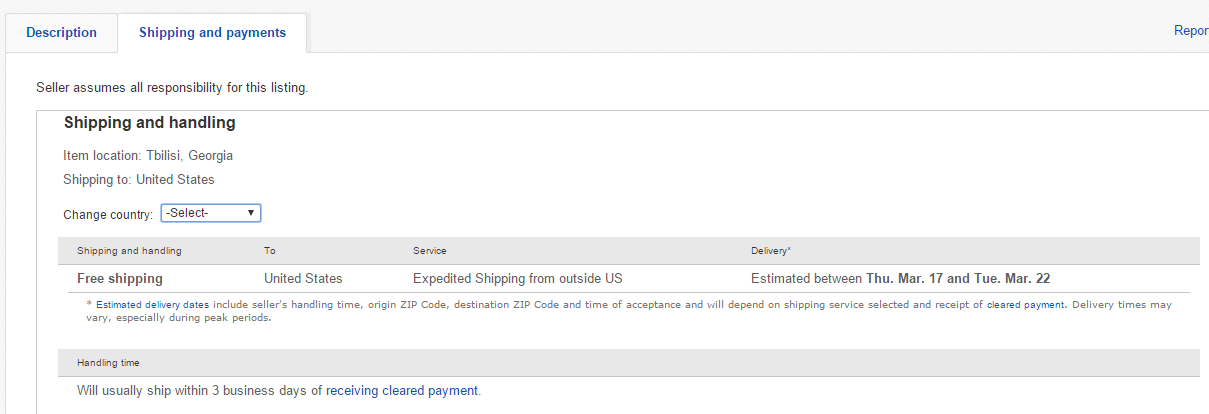Click the bold Shipping and handling heading
The image size is (1209, 414).
149,123
